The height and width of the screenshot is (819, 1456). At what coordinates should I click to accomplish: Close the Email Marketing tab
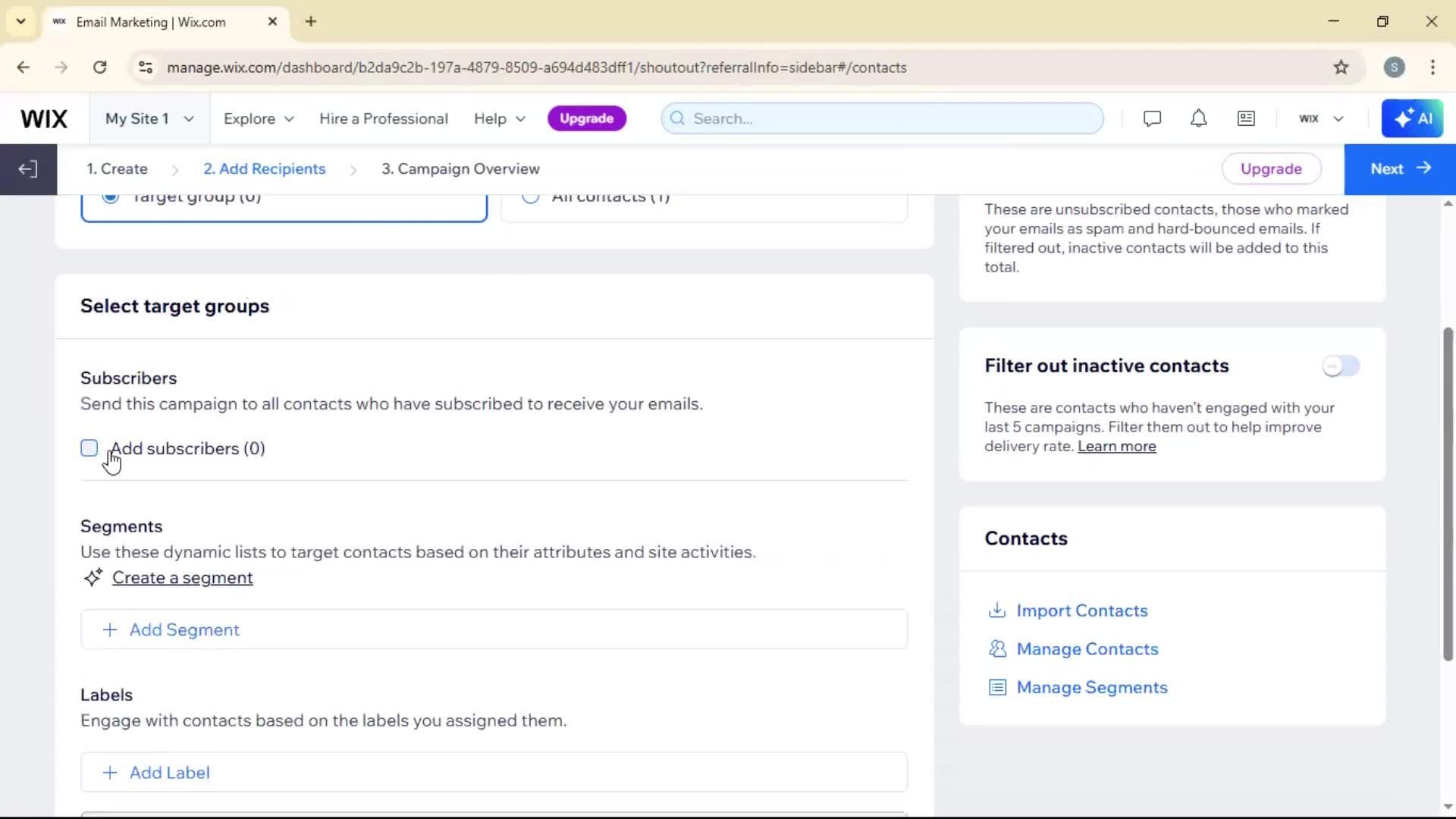coord(272,21)
